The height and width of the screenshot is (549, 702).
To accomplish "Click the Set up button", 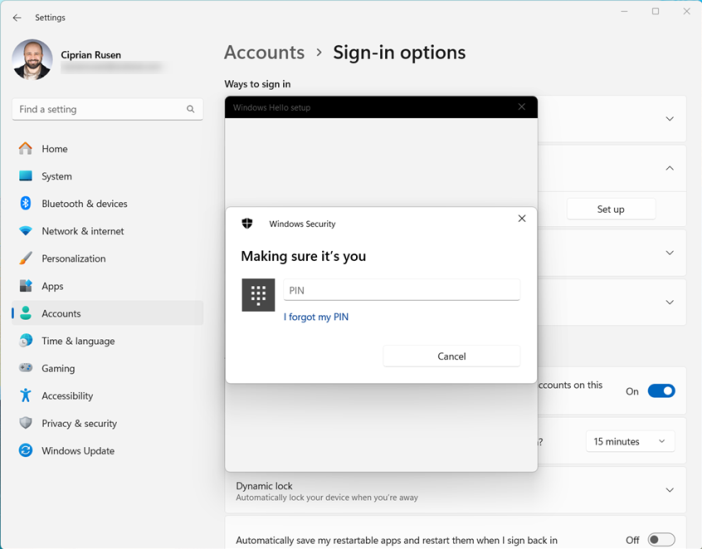I will [610, 209].
